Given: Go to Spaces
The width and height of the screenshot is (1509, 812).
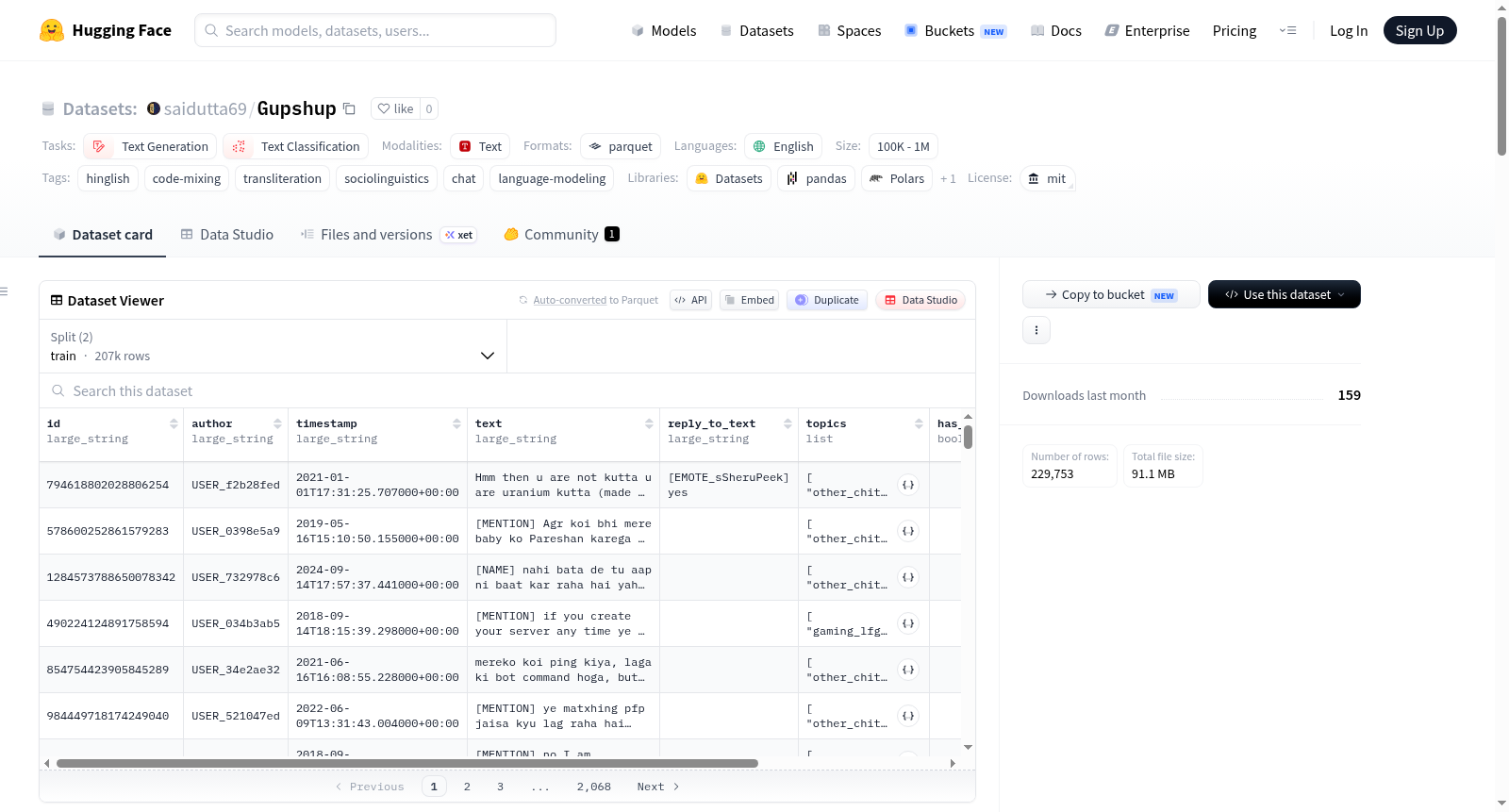Looking at the screenshot, I should click(x=849, y=30).
